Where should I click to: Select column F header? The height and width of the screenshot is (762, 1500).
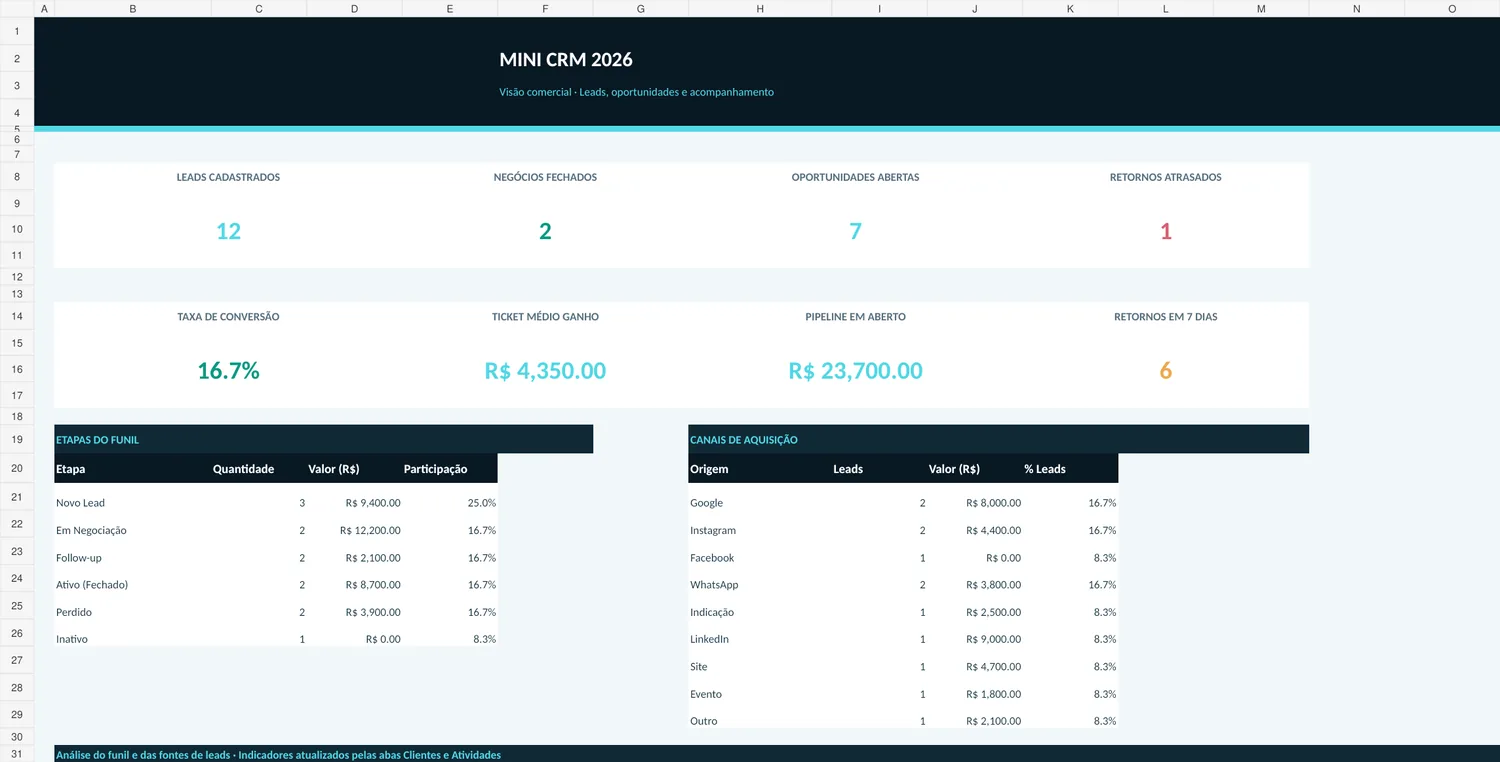pyautogui.click(x=545, y=9)
